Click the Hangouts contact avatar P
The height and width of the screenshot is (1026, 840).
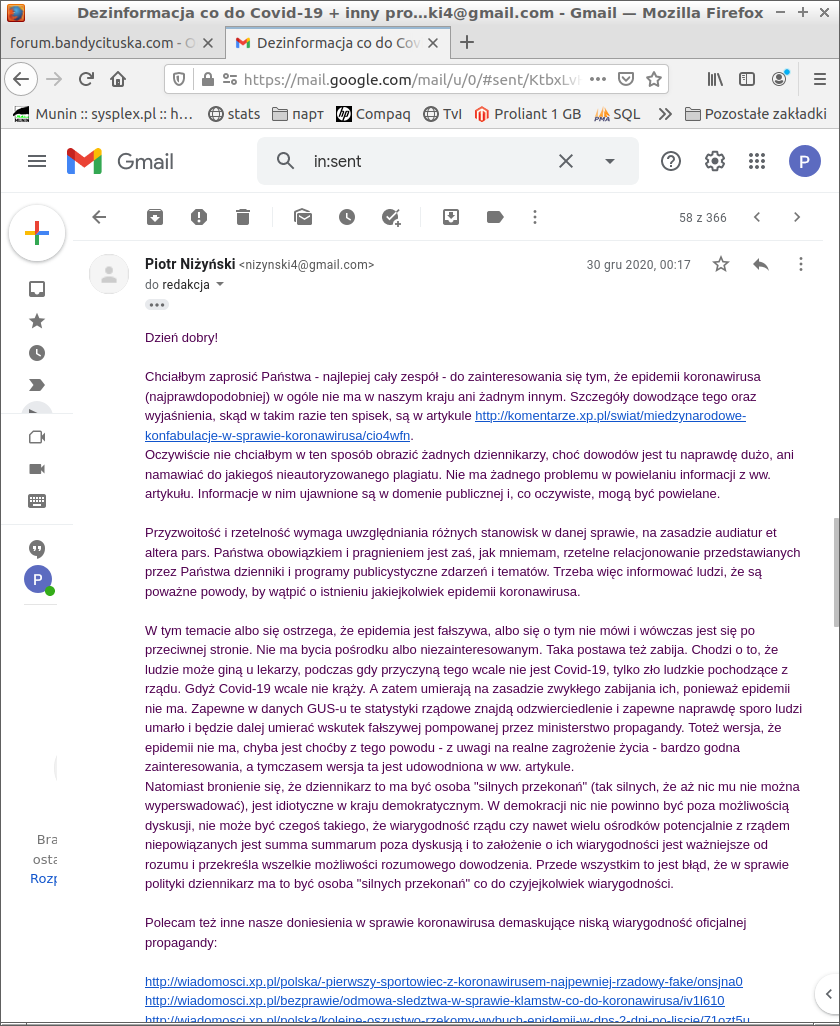point(38,580)
